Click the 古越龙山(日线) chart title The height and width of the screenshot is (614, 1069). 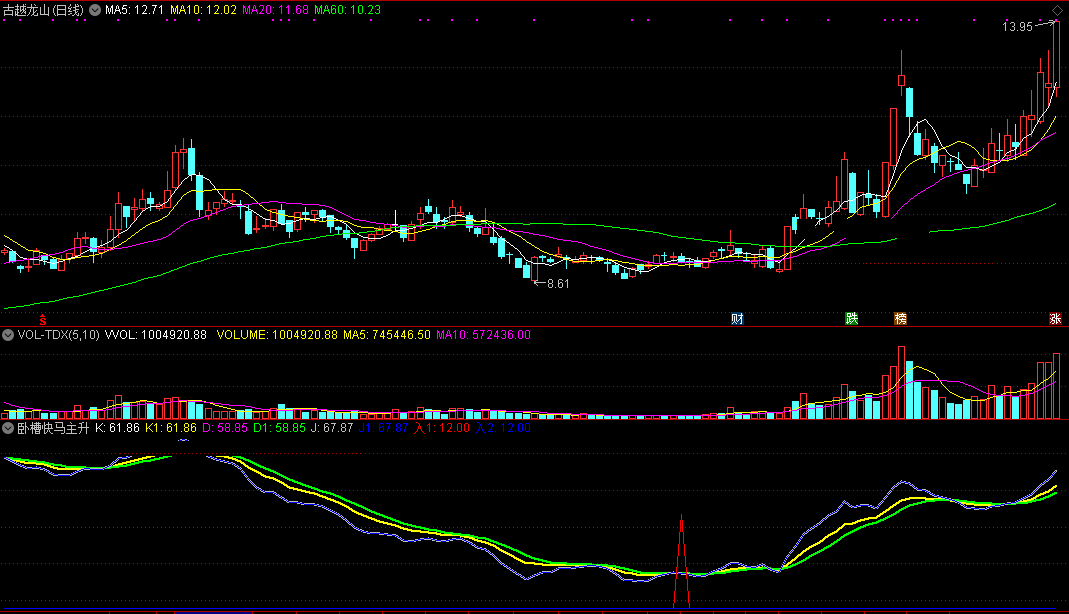[44, 10]
